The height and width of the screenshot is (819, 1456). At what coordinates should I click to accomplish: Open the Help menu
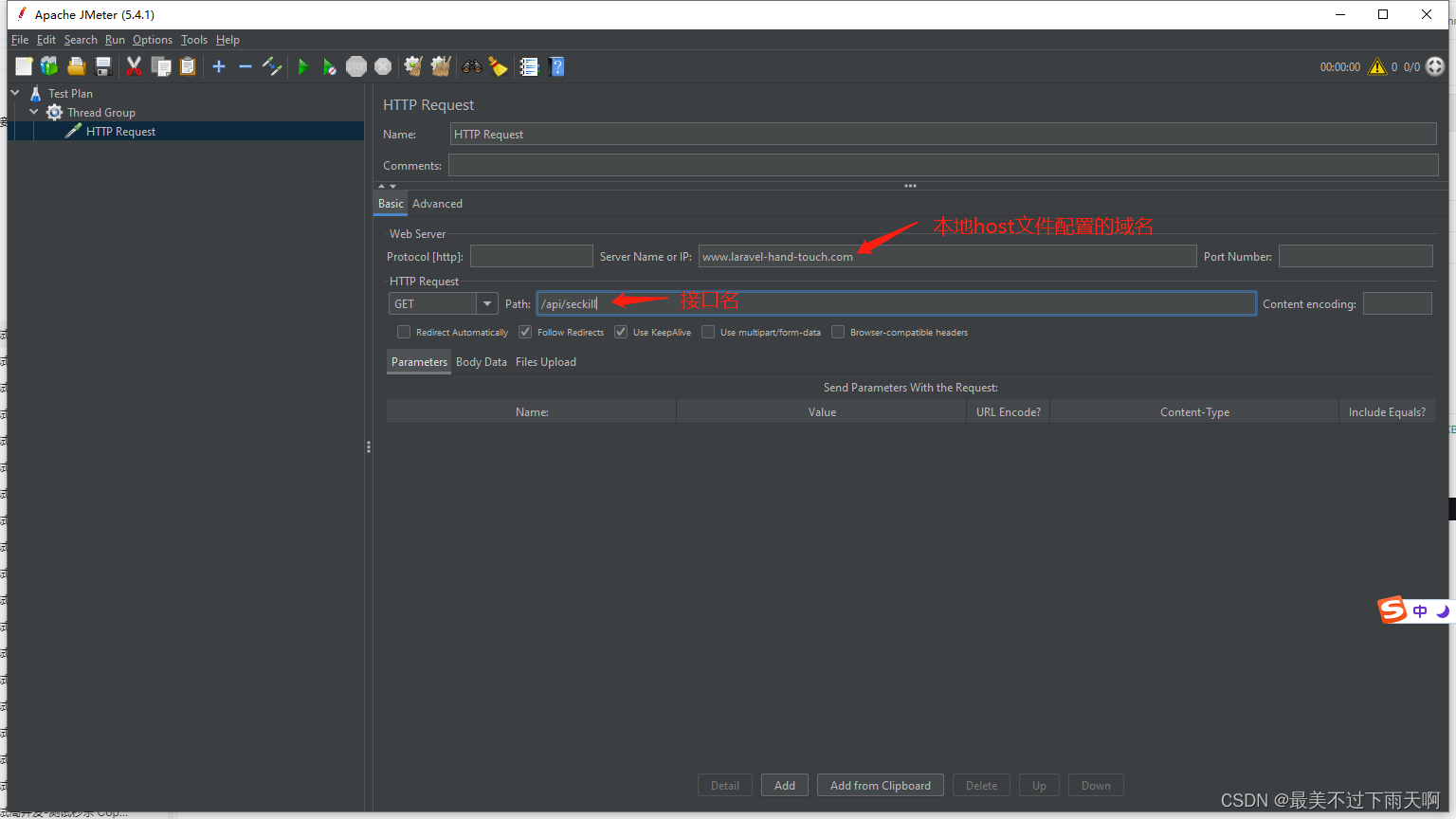[227, 40]
